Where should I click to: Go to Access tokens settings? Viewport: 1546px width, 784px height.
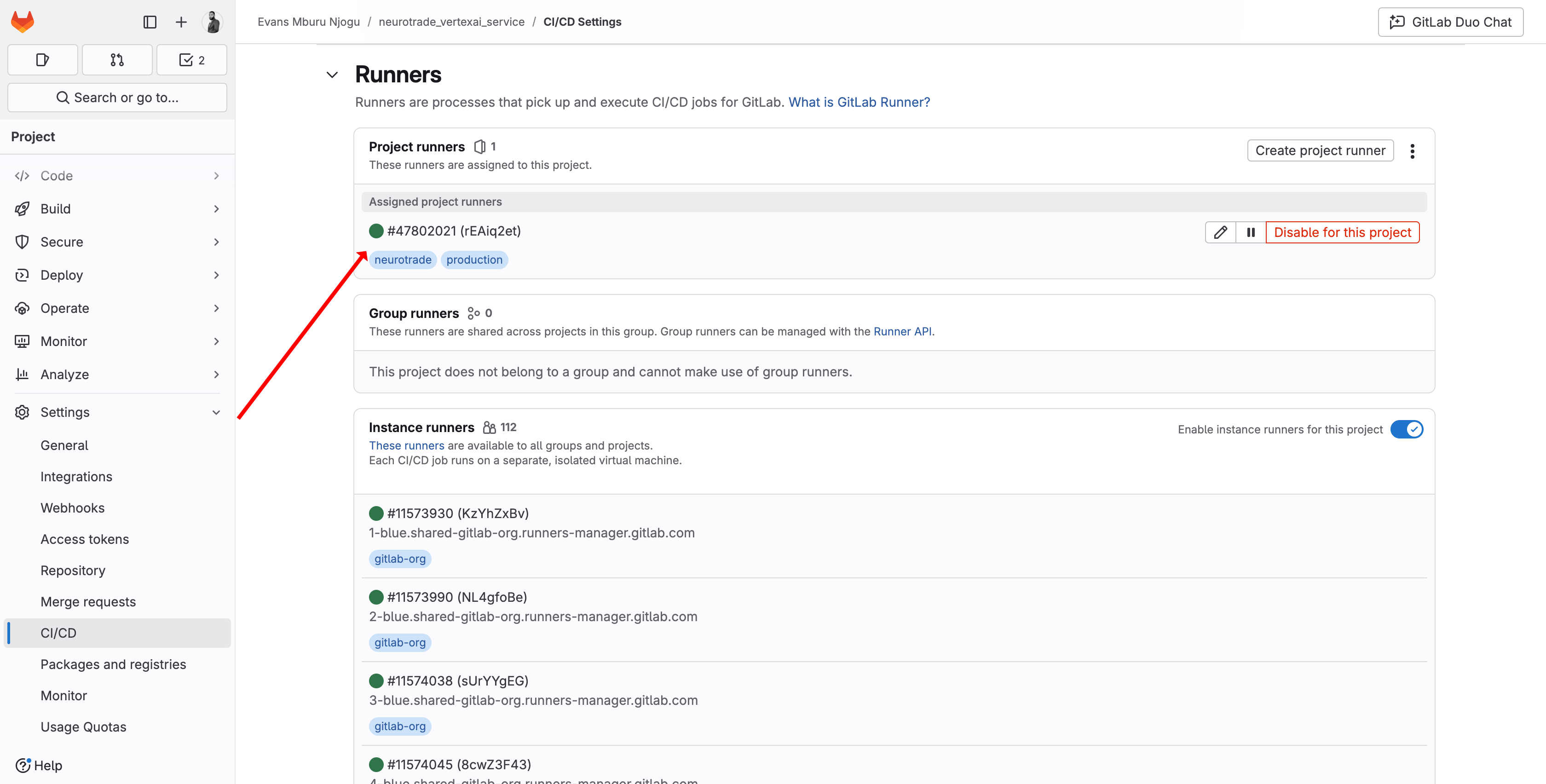[85, 539]
